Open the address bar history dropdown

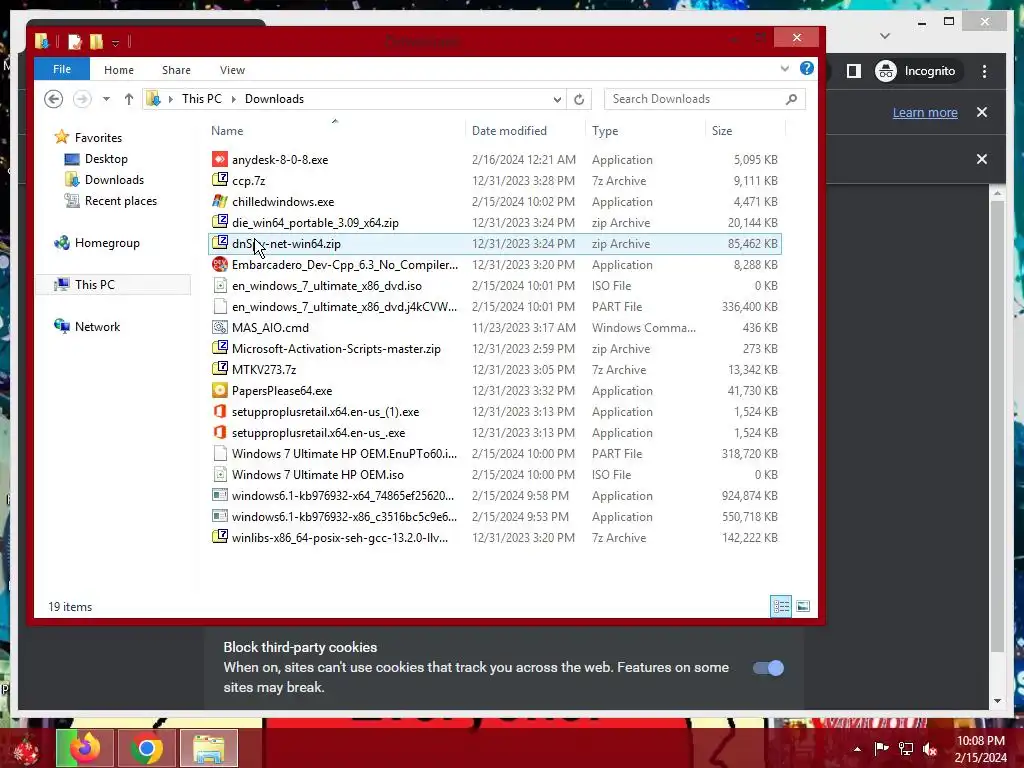557,99
